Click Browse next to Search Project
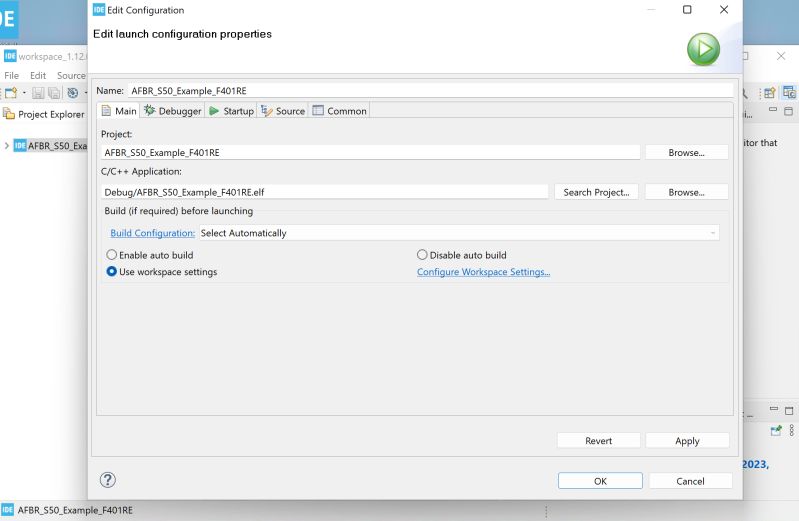Viewport: 799px width, 521px height. 686,192
